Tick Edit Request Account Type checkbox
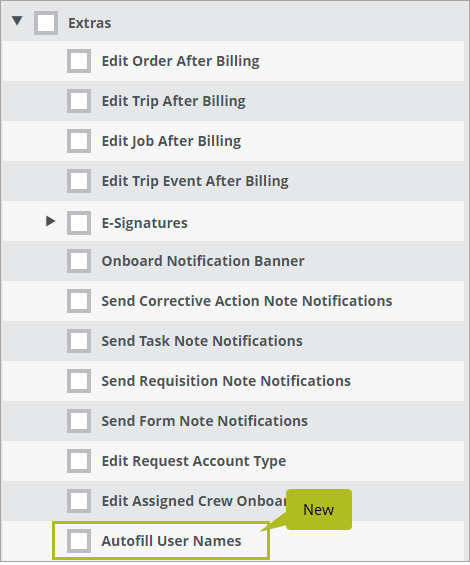Viewport: 470px width, 565px height. click(x=79, y=461)
